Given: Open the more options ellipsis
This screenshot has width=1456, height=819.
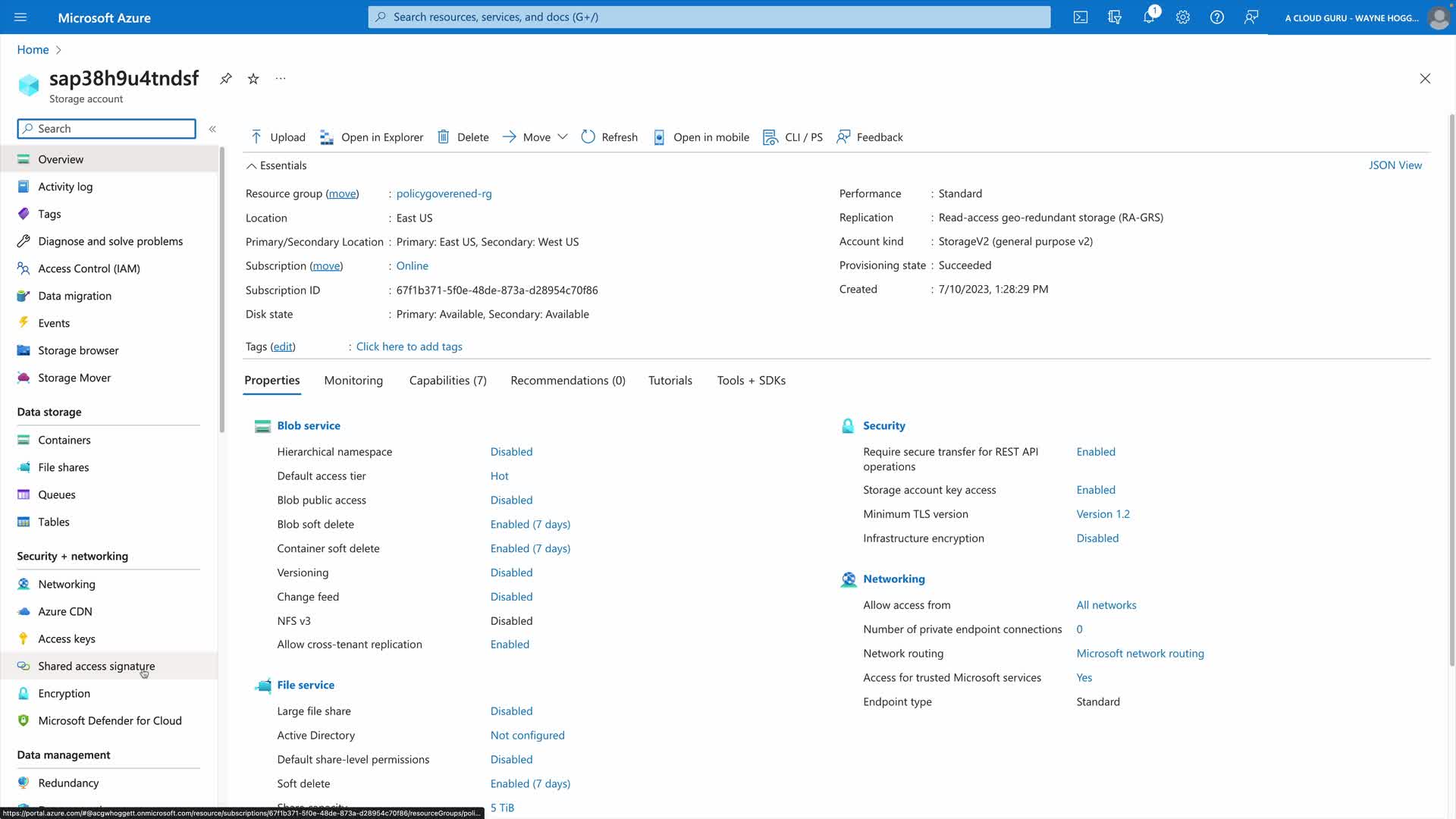Looking at the screenshot, I should (x=281, y=79).
